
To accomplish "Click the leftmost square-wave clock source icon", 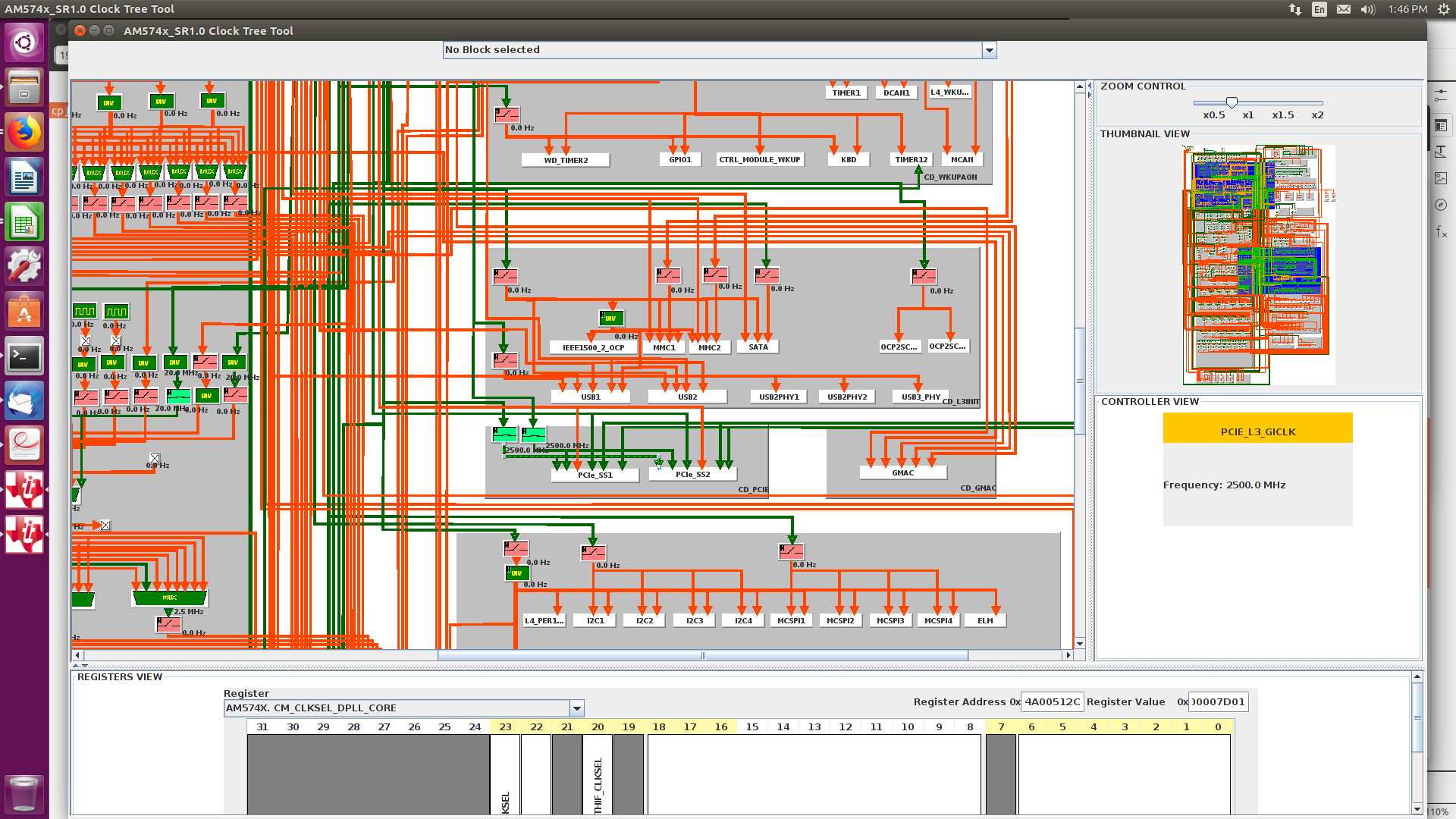I will coord(84,311).
